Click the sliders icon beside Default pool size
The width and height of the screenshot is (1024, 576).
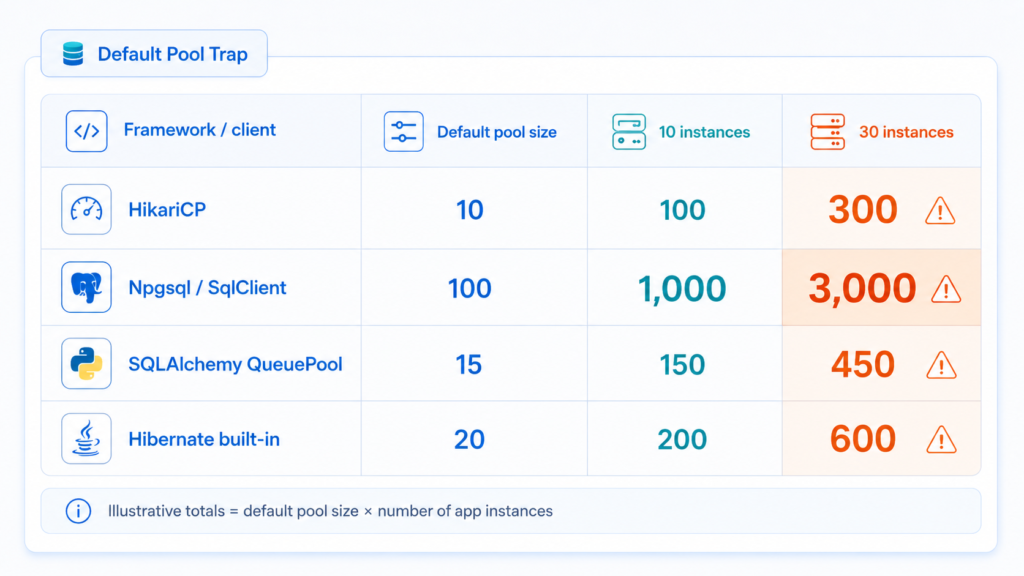point(404,131)
